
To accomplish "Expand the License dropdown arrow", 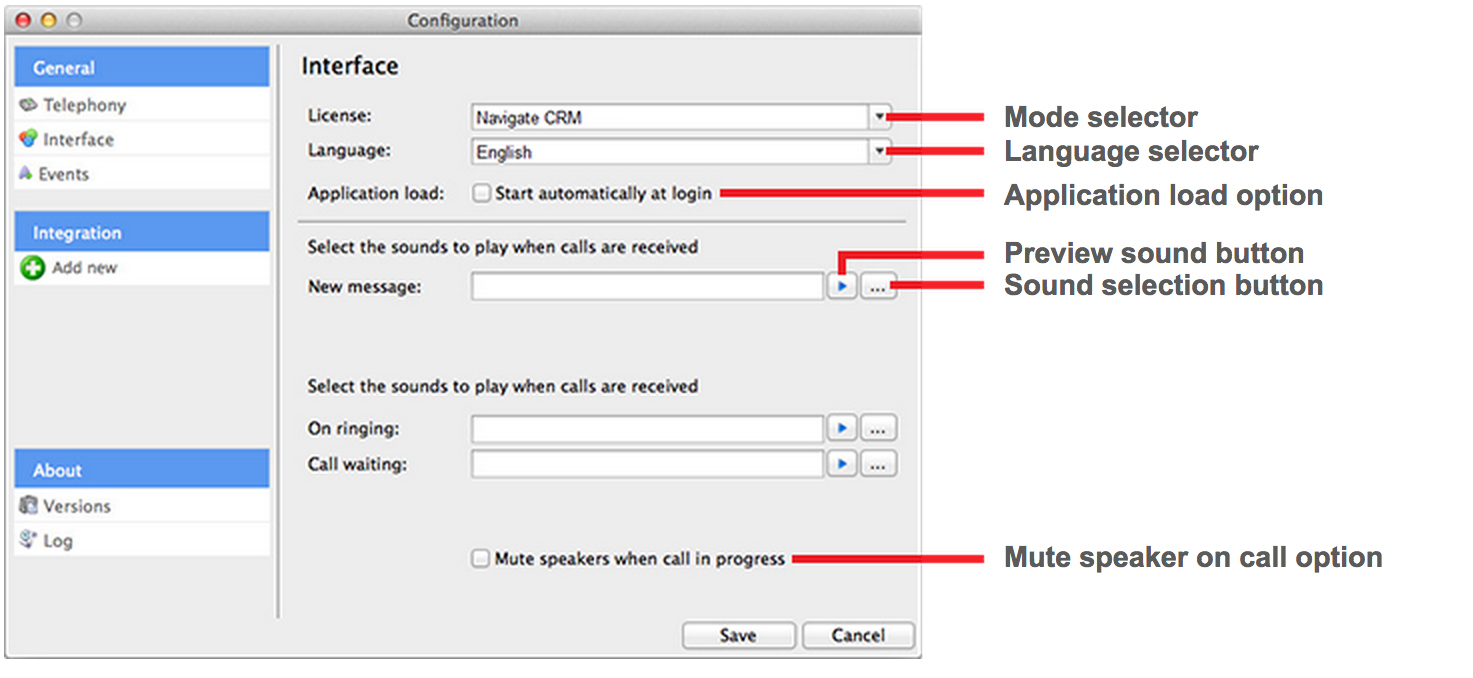I will coord(879,117).
